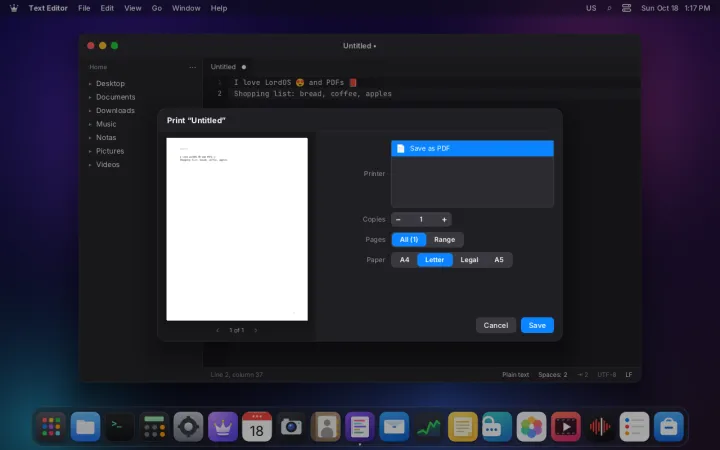Open the Reminders list app in dock
Screen dimensions: 720x450
click(x=634, y=427)
